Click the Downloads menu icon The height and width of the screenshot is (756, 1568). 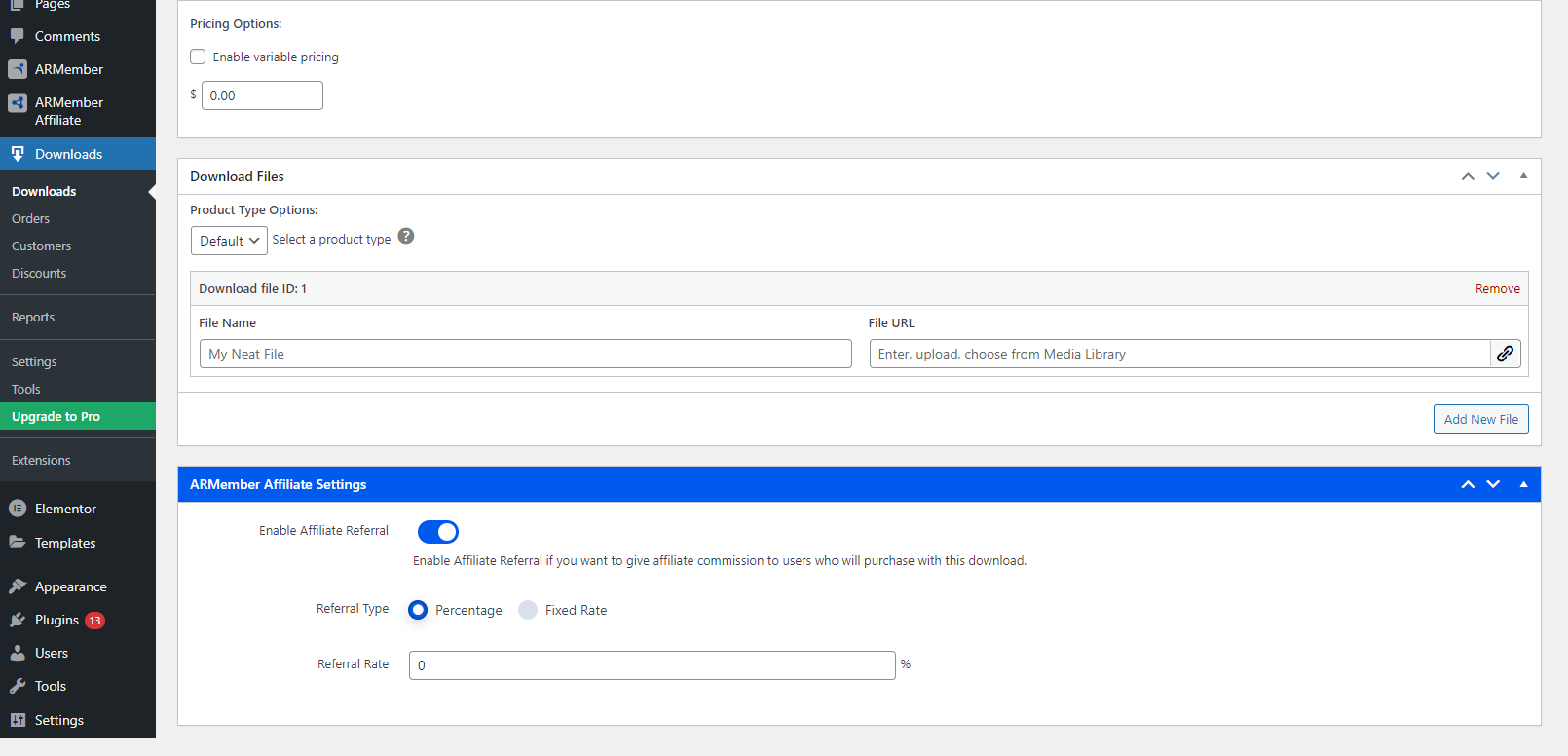18,154
